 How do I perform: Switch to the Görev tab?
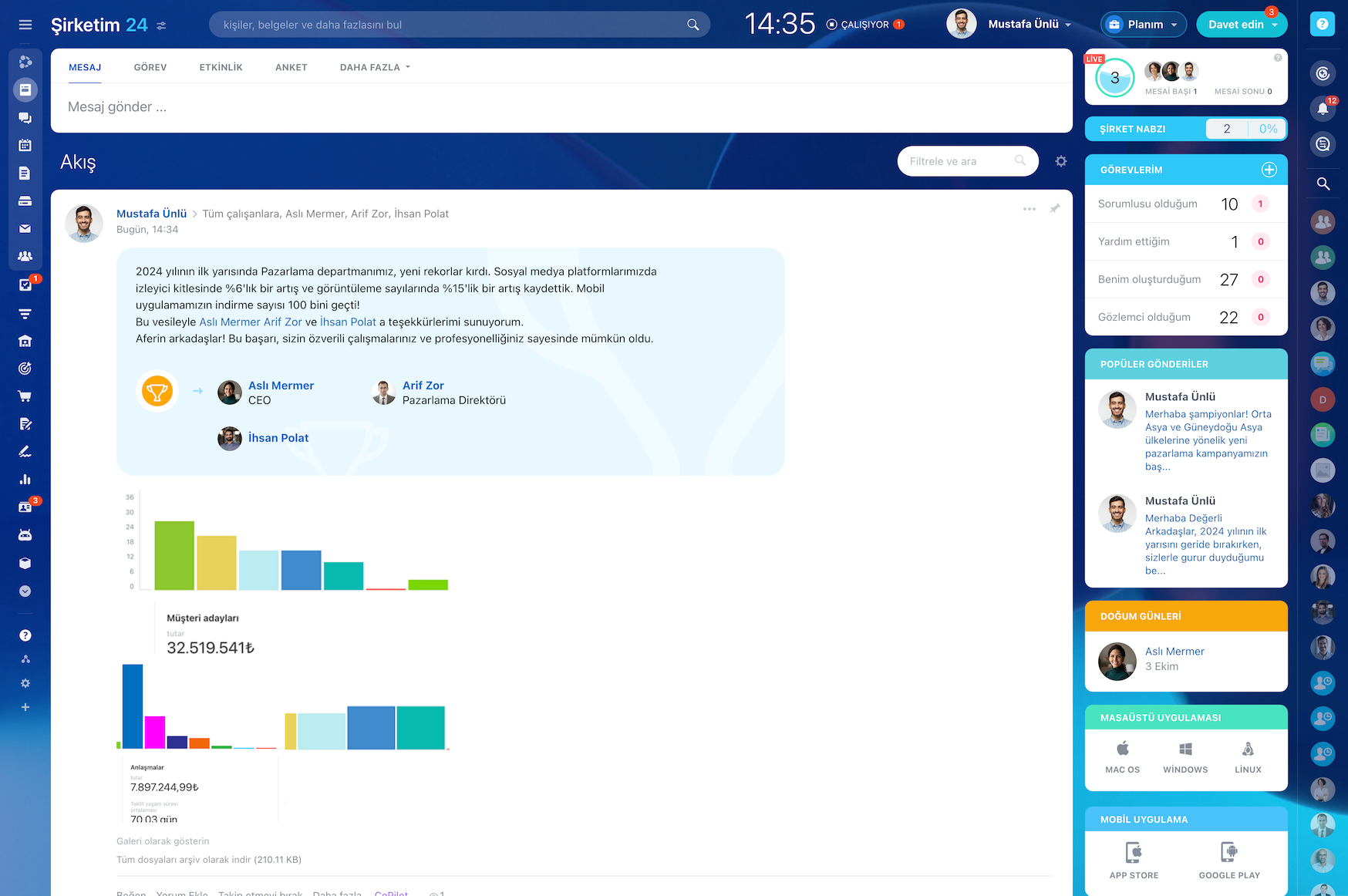point(150,67)
